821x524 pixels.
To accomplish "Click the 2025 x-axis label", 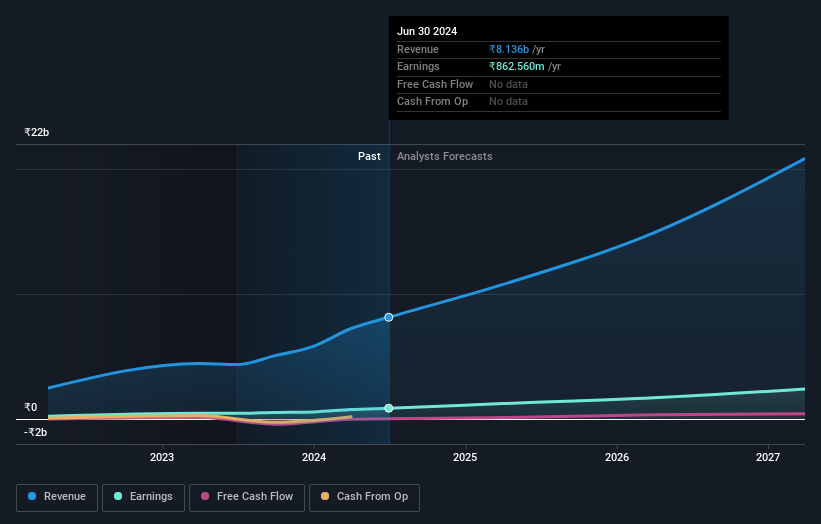I will [465, 458].
